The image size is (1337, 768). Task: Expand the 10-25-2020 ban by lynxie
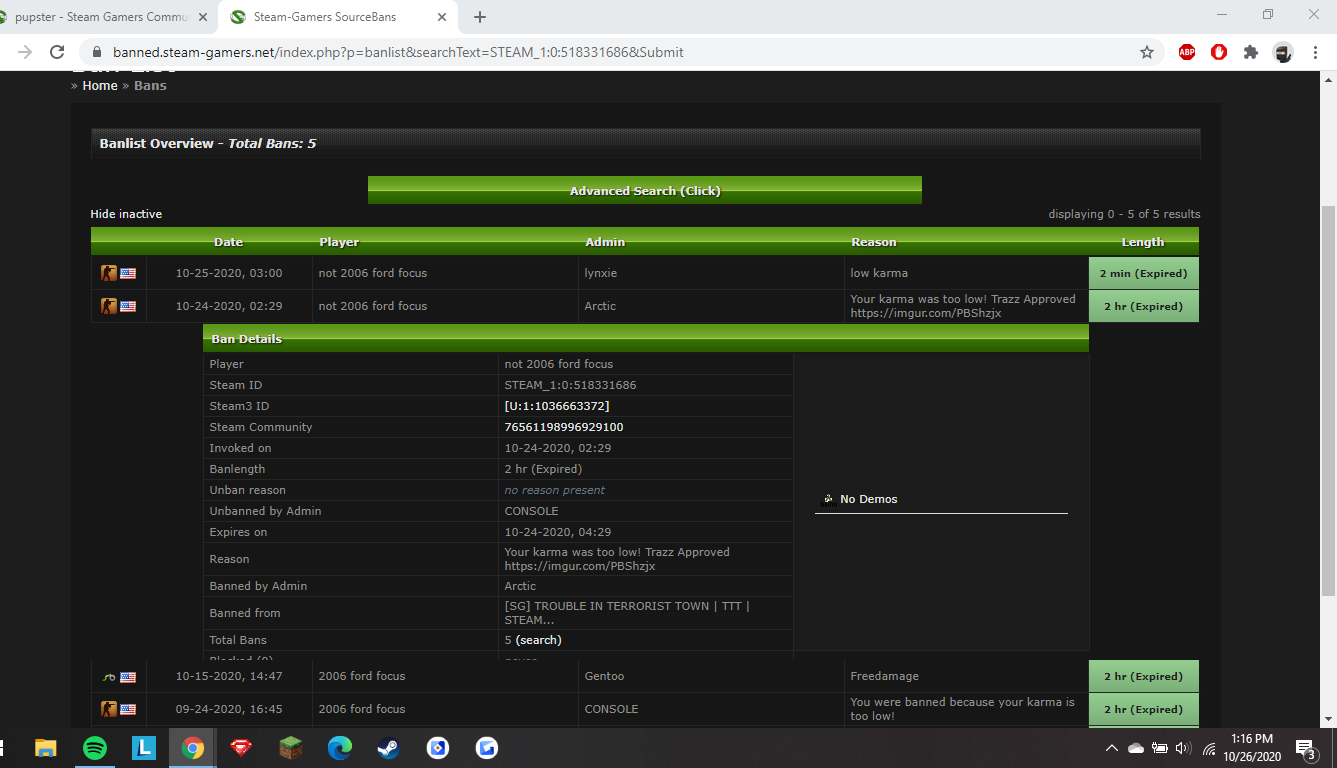[x=645, y=273]
